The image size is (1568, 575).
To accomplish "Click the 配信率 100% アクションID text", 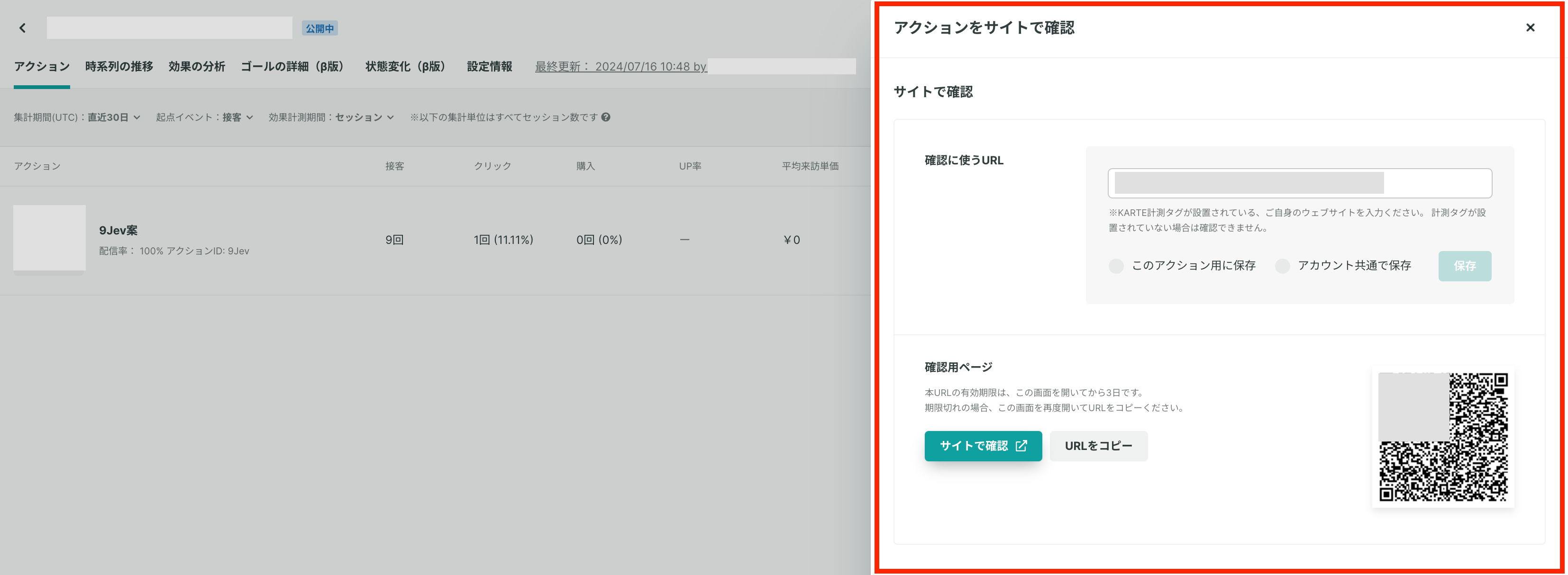I will click(174, 251).
